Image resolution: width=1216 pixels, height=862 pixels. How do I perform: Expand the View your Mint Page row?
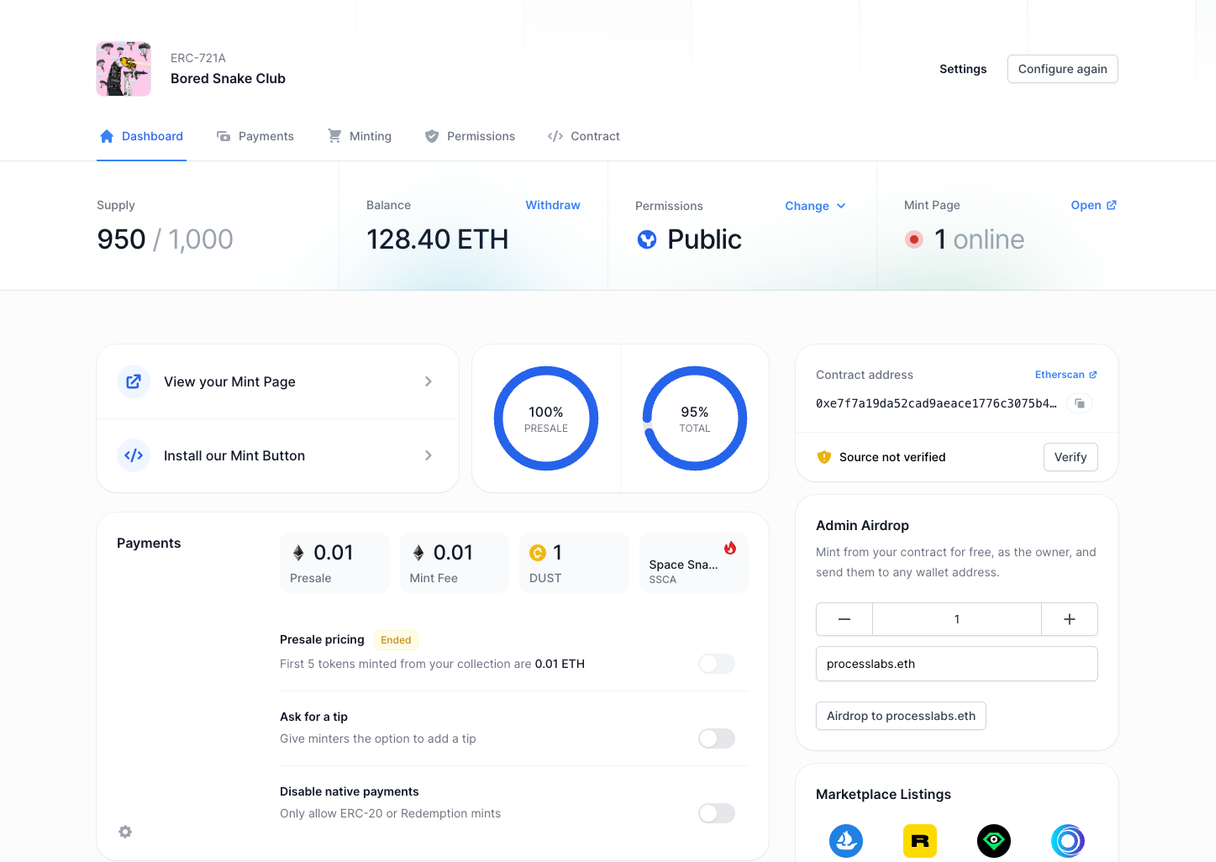(428, 381)
